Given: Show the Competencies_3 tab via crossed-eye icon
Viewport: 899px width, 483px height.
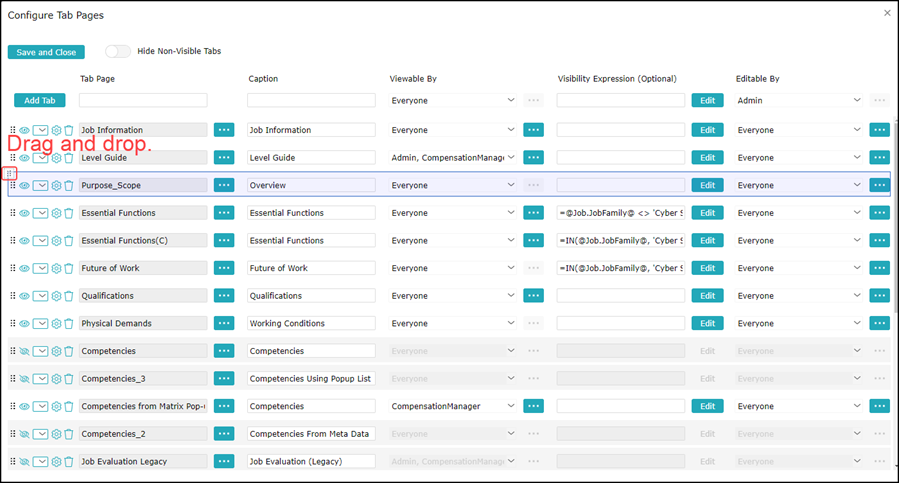Looking at the screenshot, I should point(25,379).
